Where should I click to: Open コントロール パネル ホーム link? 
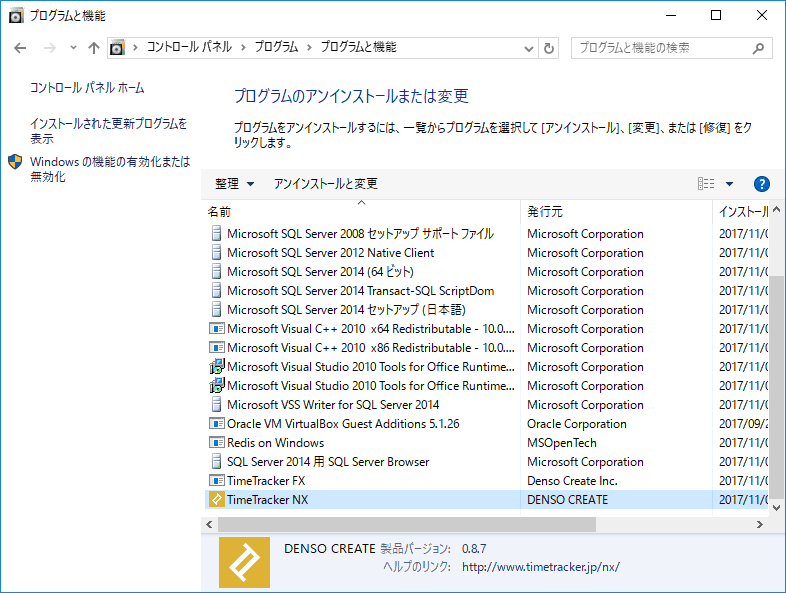tap(87, 88)
